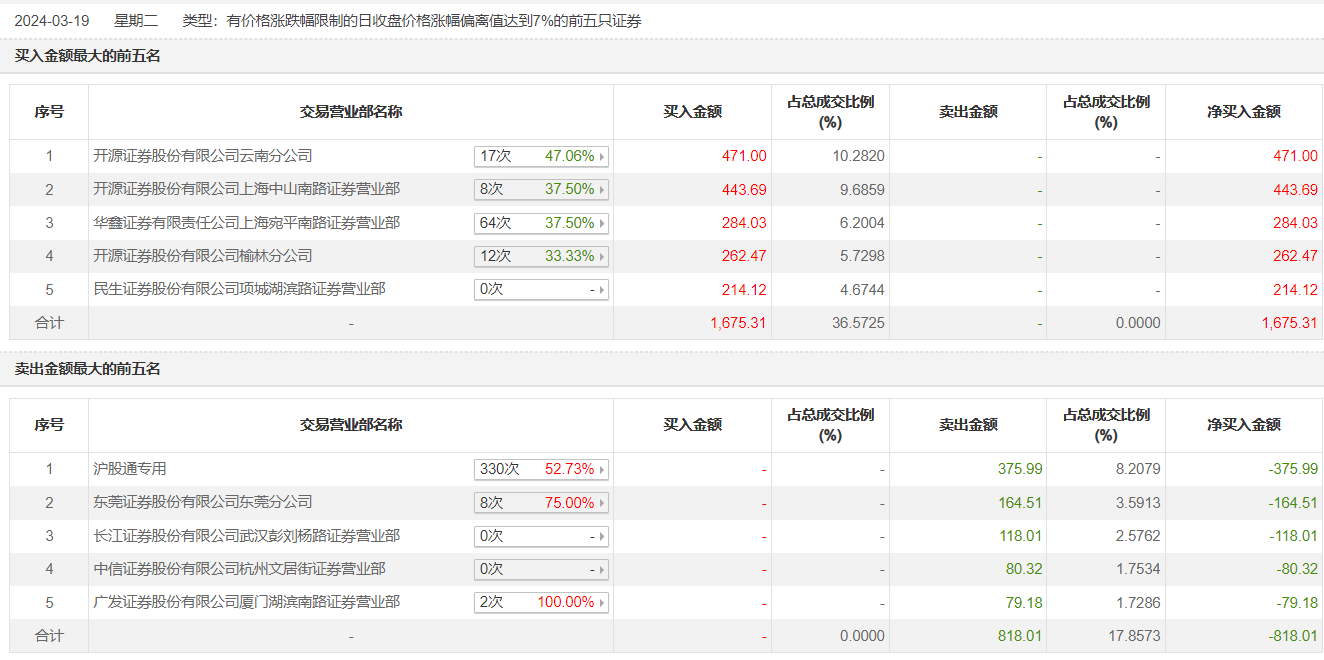Open 中信证券股份有限公司杭州文居街证券营业部 link
This screenshot has height=660, width=1324.
coord(239,569)
